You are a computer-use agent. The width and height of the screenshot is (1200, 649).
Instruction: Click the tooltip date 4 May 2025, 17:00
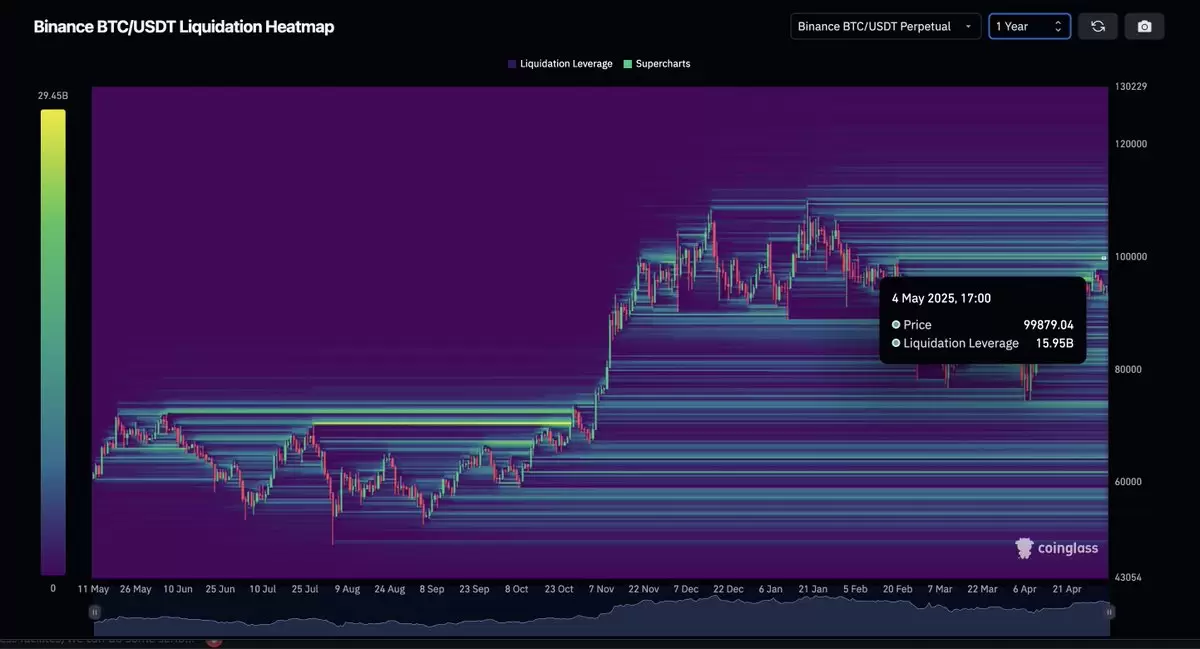pyautogui.click(x=942, y=298)
